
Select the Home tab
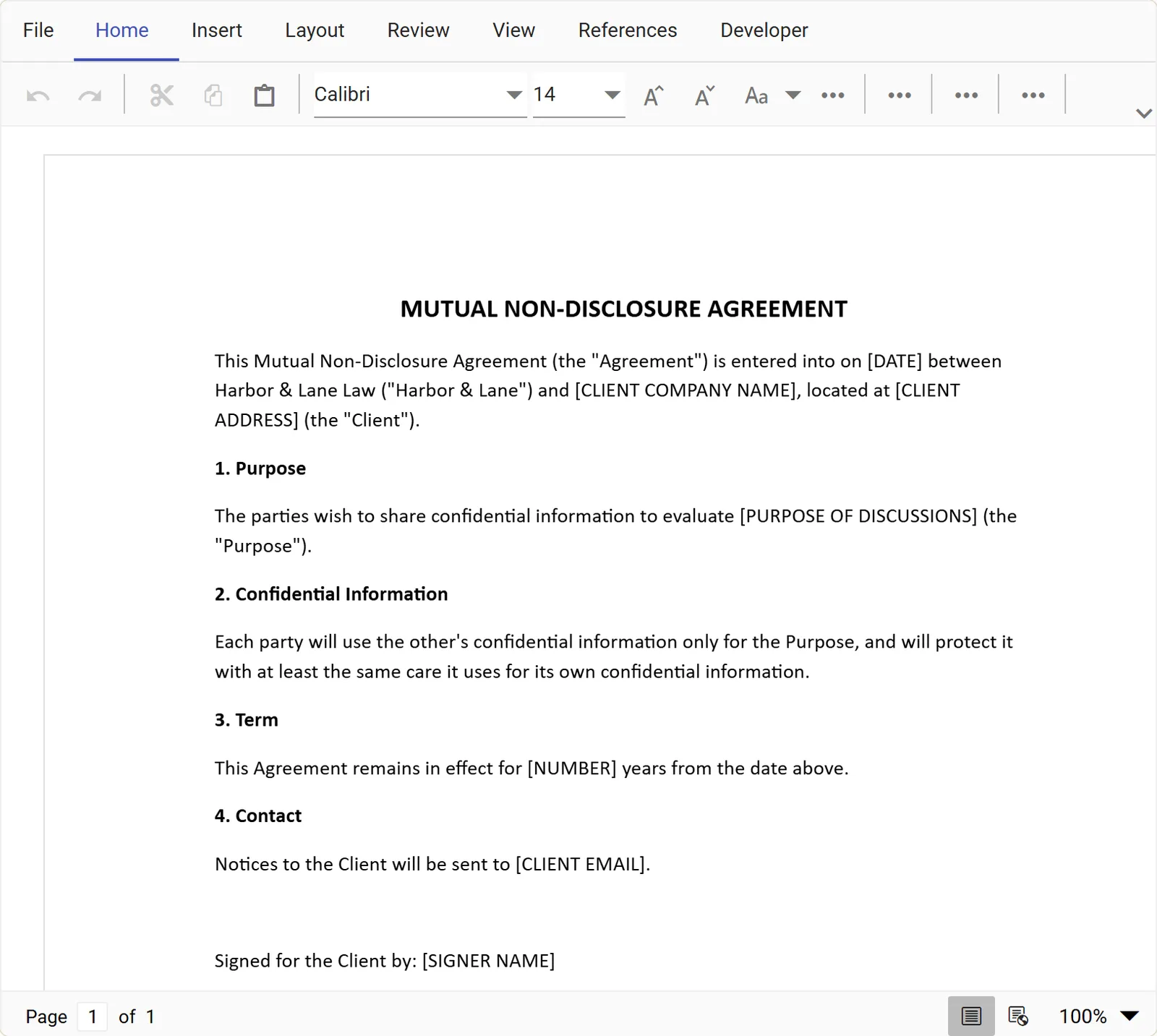point(122,30)
